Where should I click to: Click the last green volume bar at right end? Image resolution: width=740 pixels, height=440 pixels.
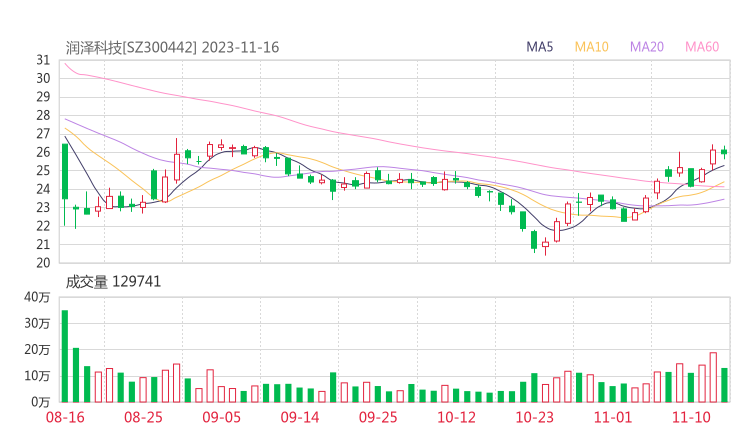point(724,385)
